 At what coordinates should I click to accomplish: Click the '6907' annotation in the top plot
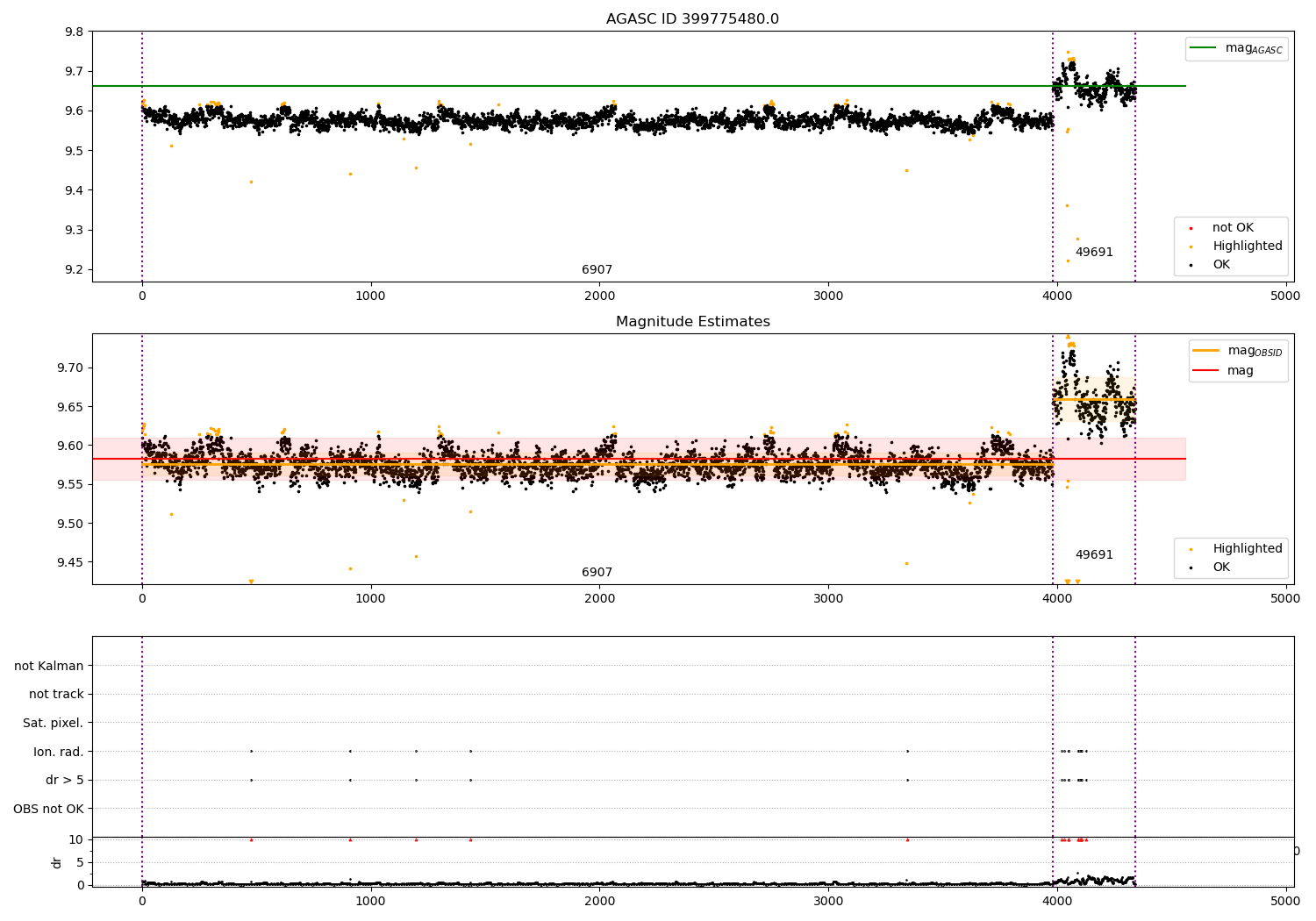(597, 270)
